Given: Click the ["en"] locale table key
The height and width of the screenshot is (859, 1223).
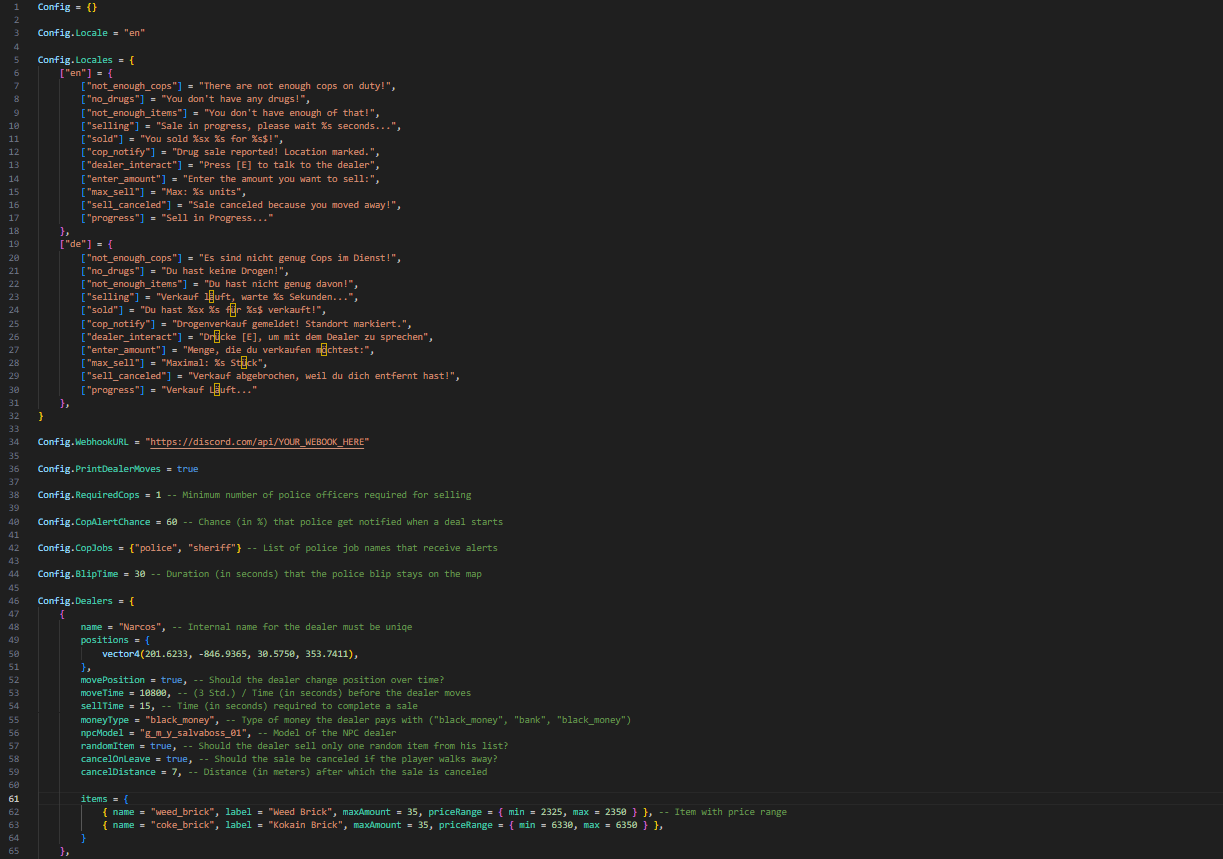Looking at the screenshot, I should point(74,74).
